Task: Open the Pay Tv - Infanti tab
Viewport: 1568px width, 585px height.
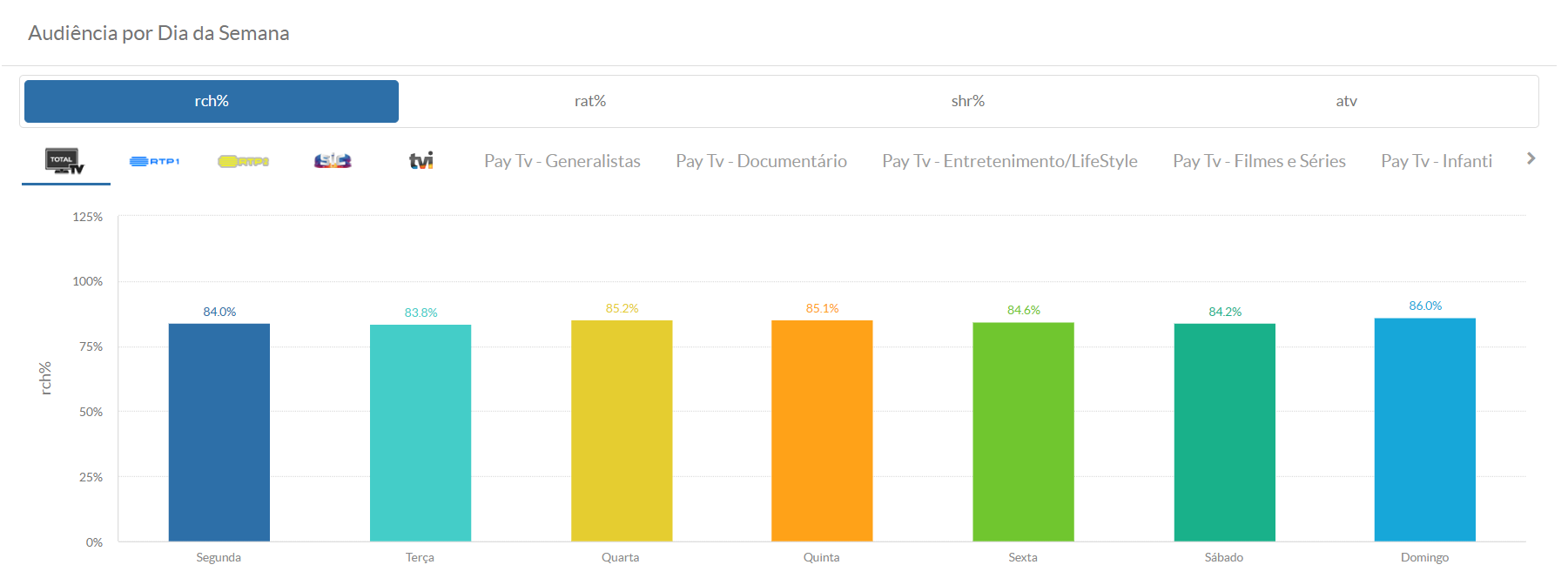Action: tap(1436, 161)
